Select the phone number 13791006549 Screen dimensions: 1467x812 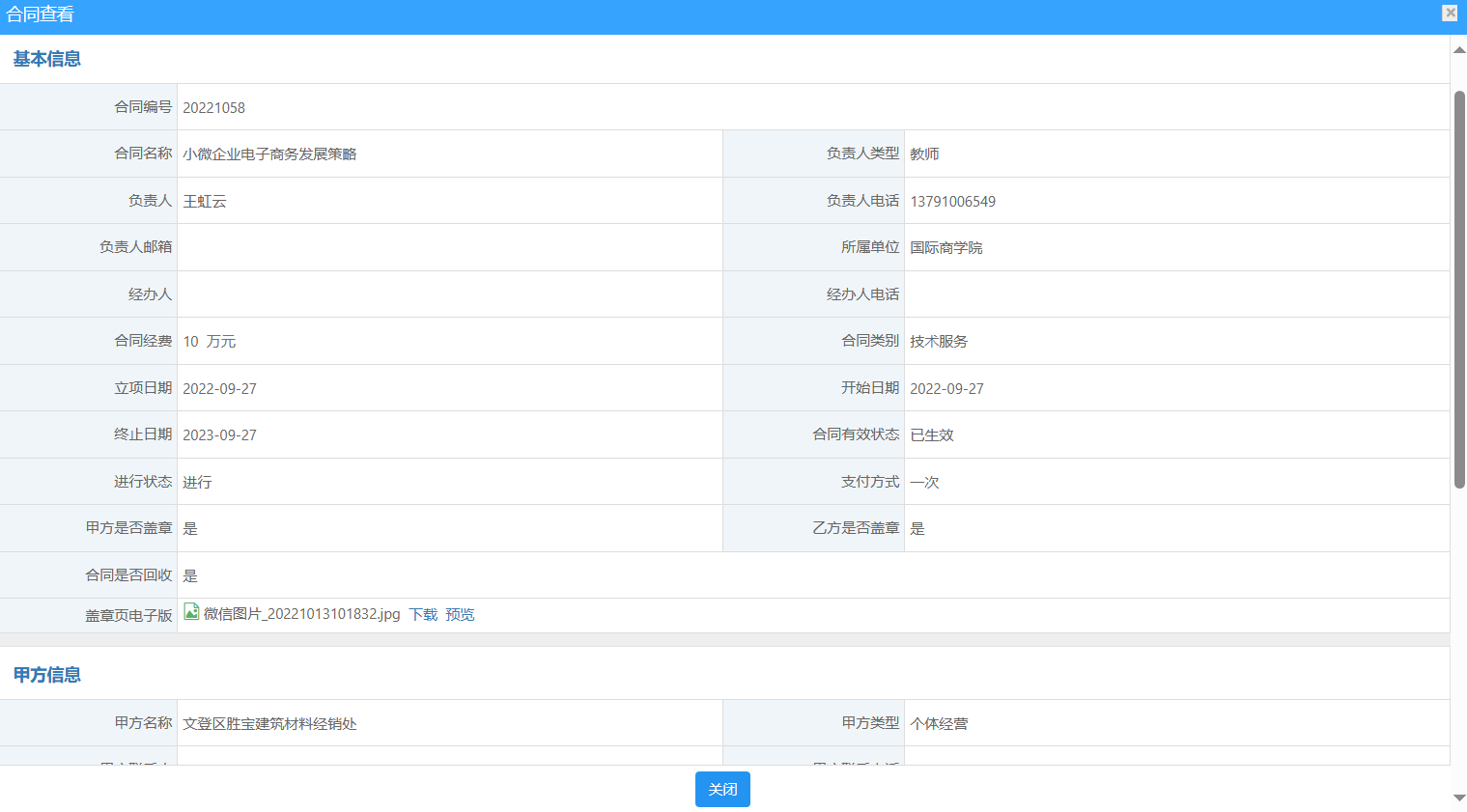point(952,202)
